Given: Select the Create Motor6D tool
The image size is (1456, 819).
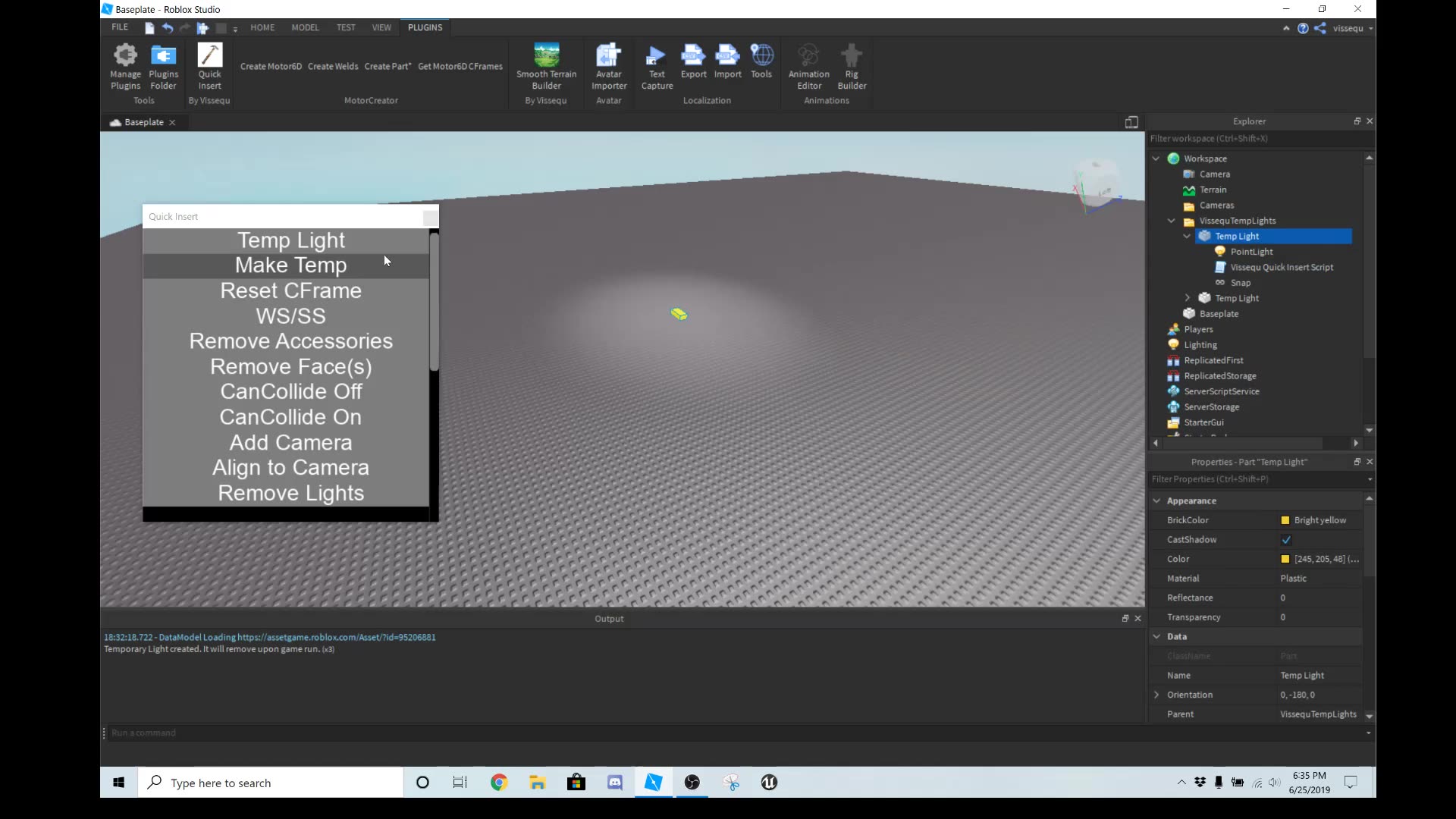Looking at the screenshot, I should click(270, 66).
